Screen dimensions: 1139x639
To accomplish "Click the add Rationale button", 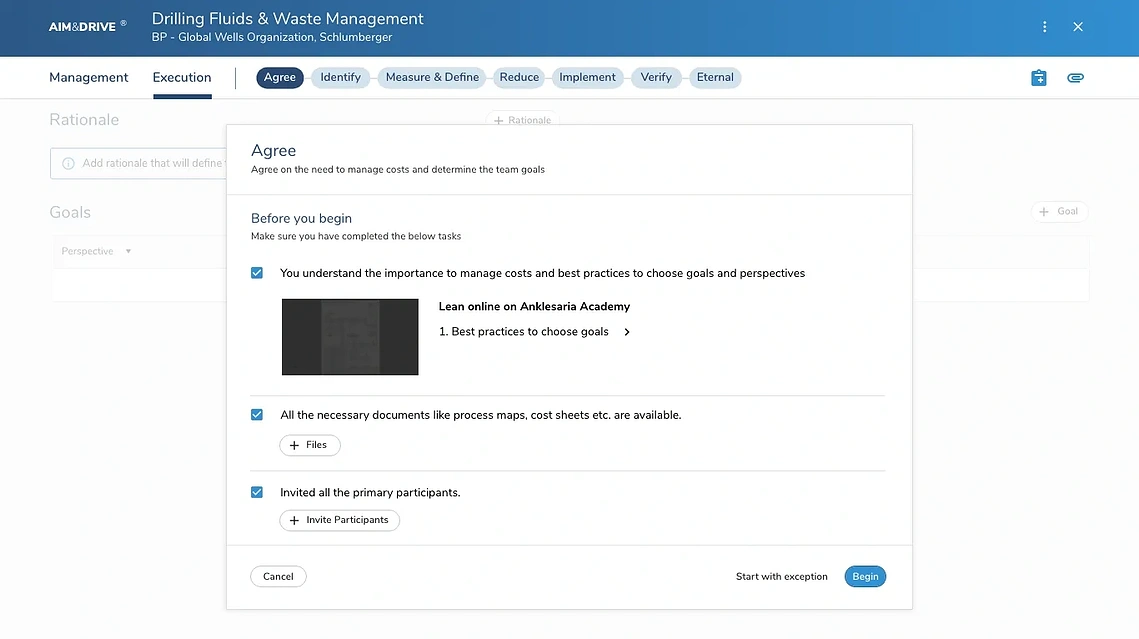I will 522,119.
